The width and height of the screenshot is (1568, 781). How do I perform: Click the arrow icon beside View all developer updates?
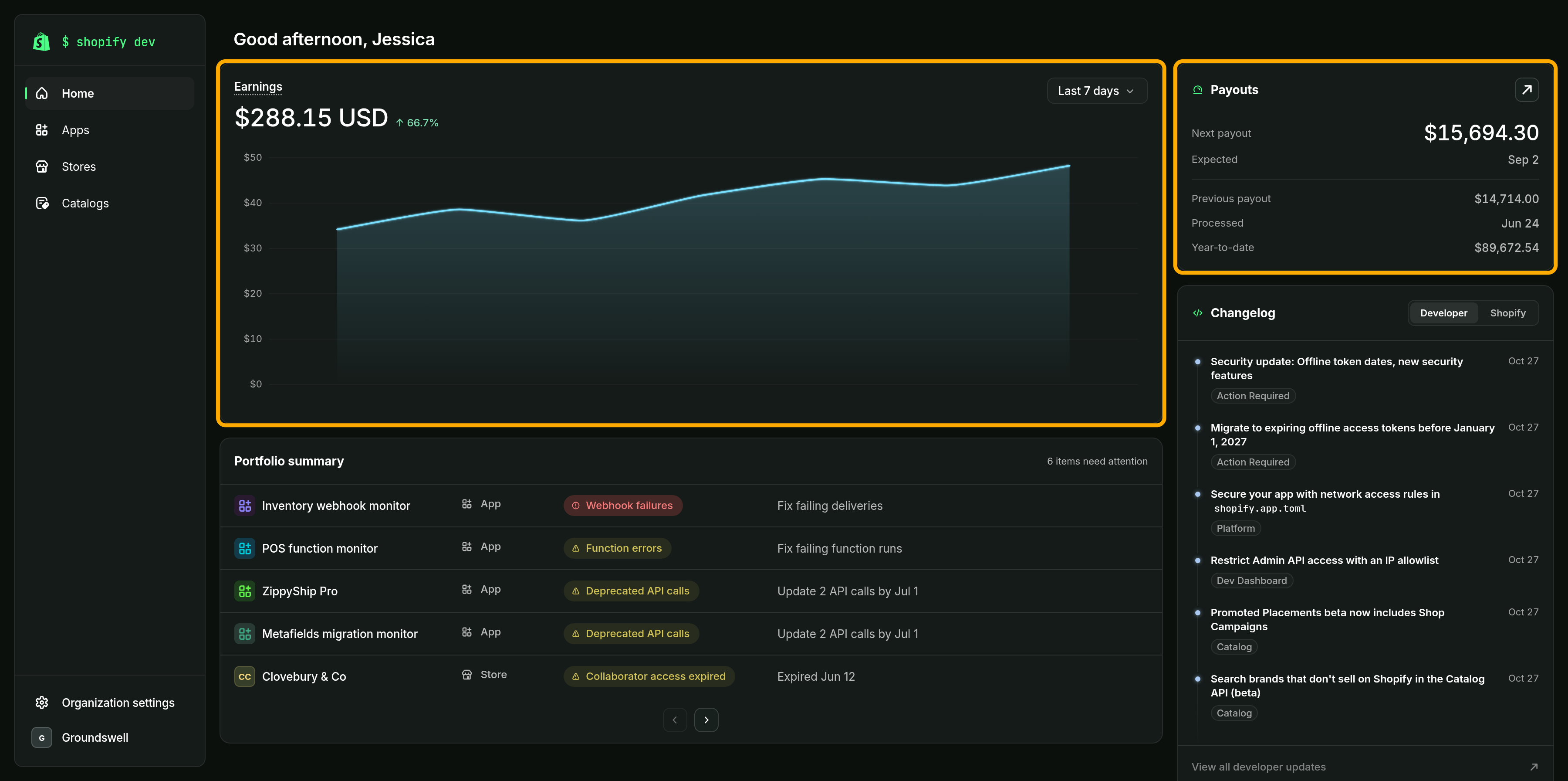[1533, 767]
